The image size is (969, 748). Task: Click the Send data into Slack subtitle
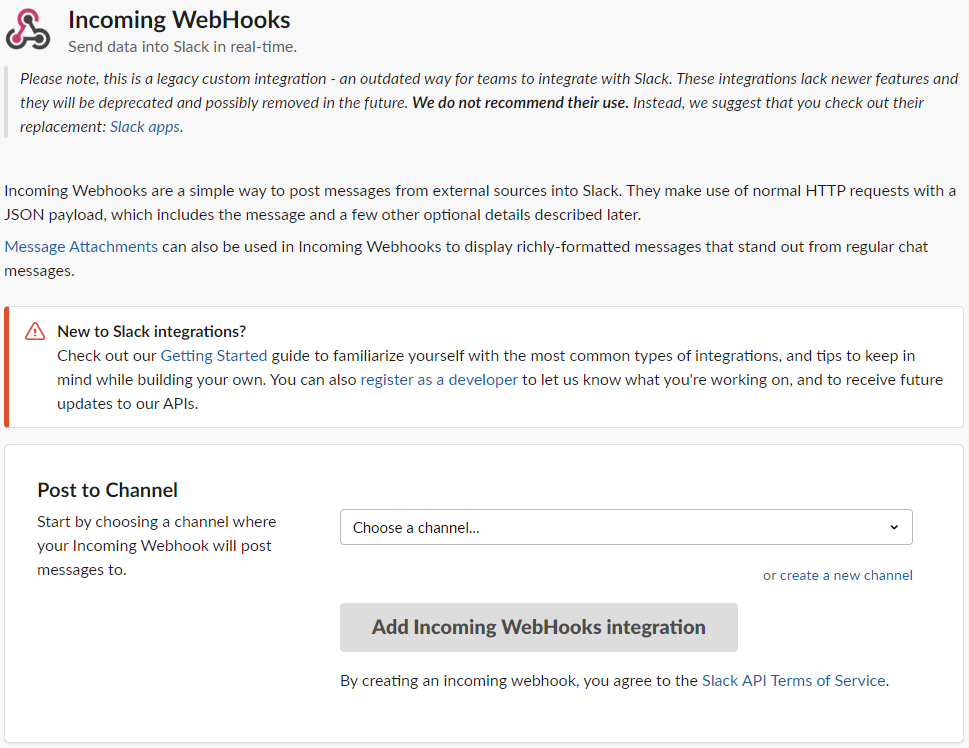coord(182,46)
